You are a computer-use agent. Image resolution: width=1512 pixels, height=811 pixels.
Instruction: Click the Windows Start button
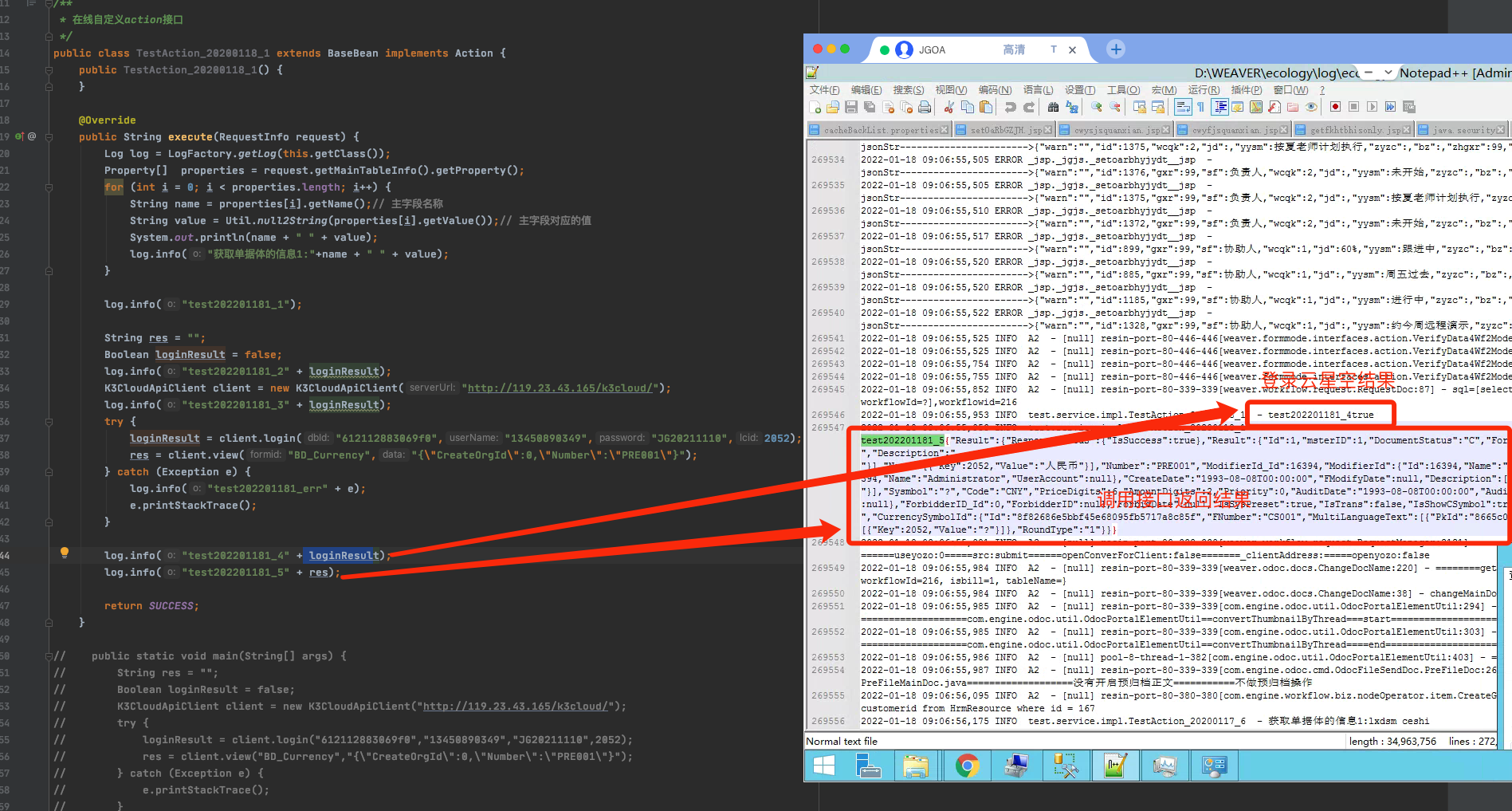tap(824, 766)
